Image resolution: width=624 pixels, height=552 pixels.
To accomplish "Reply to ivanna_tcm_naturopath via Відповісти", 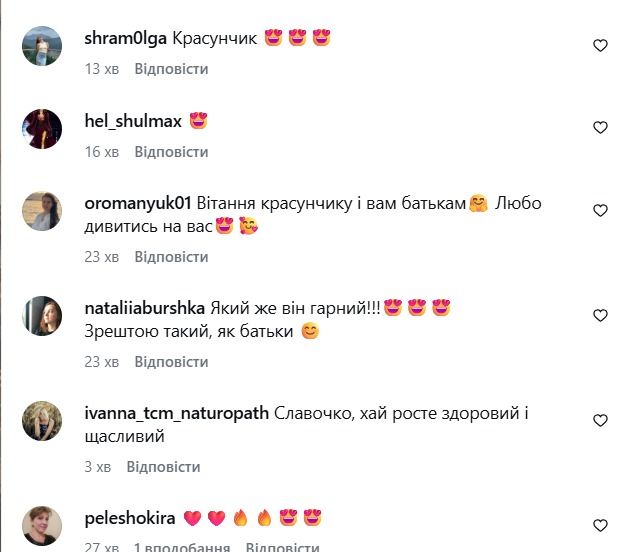I will [163, 467].
